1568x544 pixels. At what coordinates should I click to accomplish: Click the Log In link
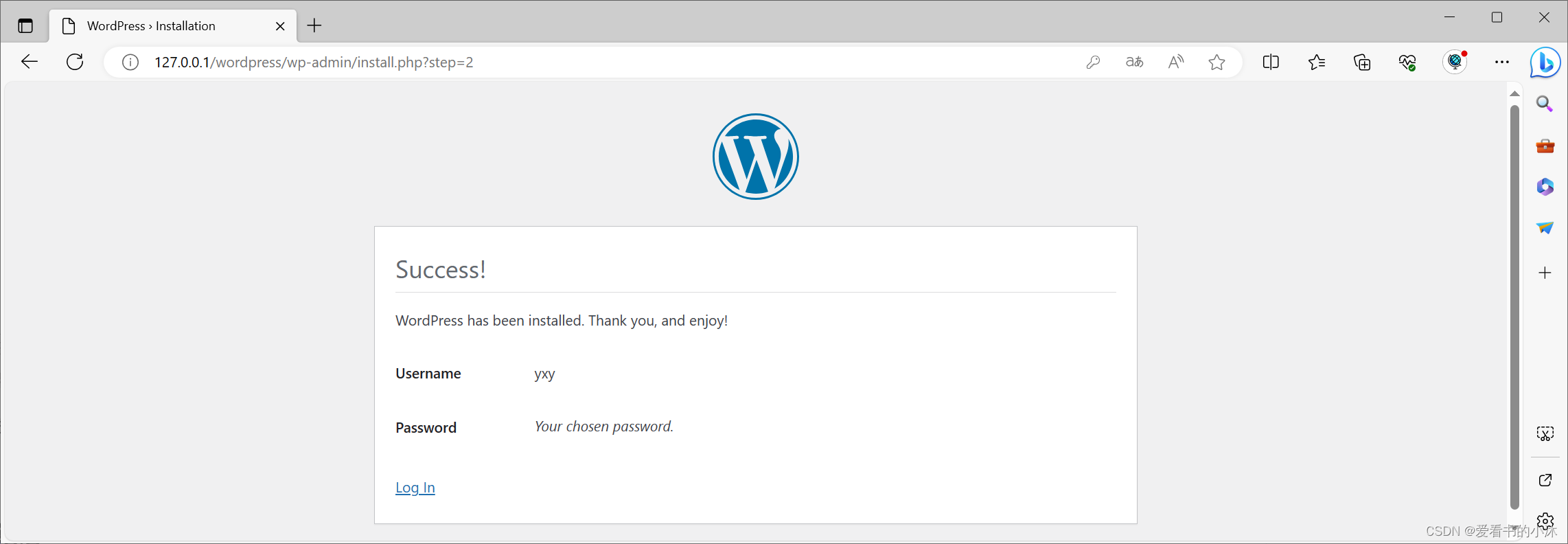pos(415,488)
